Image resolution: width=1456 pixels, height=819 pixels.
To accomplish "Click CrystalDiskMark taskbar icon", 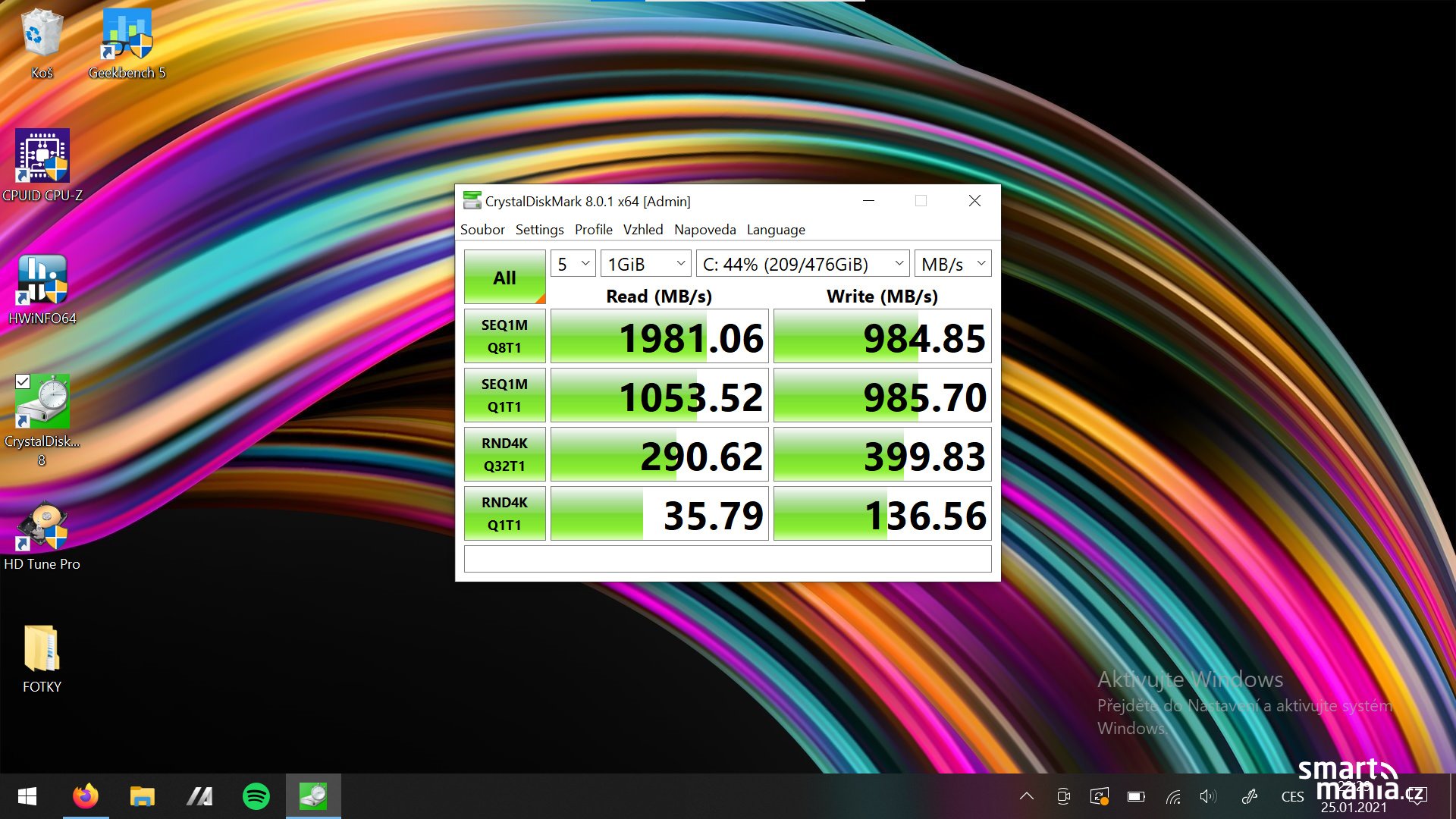I will (x=313, y=796).
